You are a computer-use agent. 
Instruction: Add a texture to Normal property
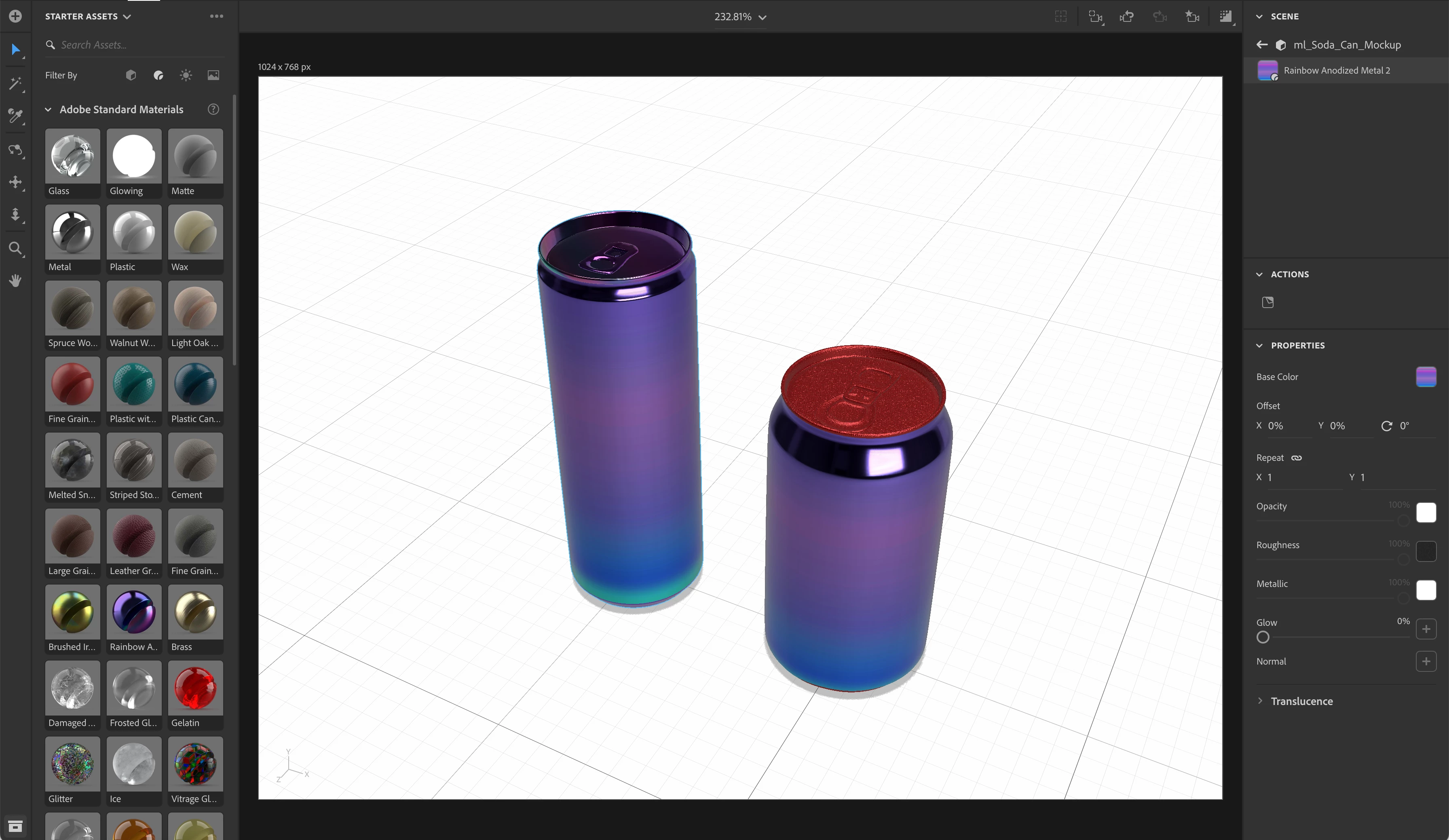(1426, 661)
